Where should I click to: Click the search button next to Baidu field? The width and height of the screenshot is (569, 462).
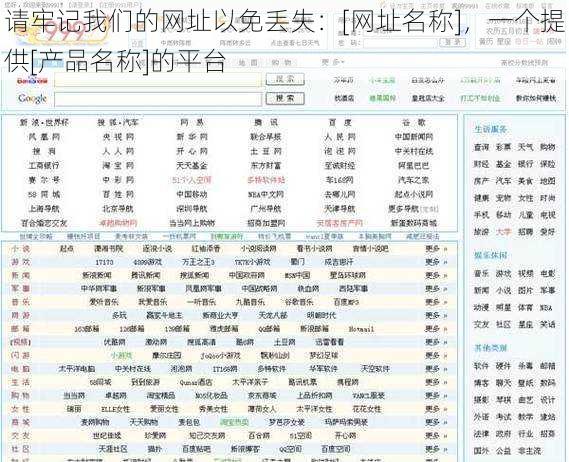[285, 79]
